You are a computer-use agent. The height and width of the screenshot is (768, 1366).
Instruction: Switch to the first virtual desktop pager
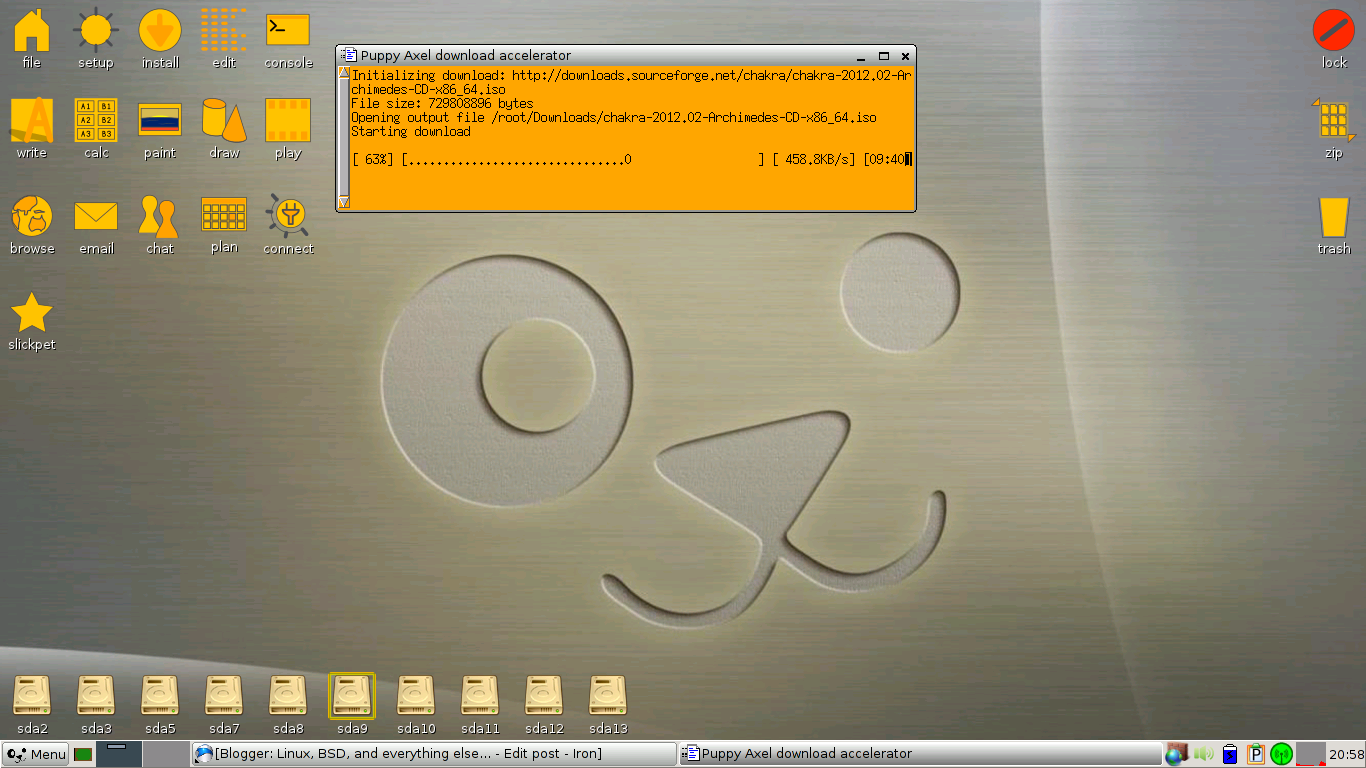coord(118,754)
